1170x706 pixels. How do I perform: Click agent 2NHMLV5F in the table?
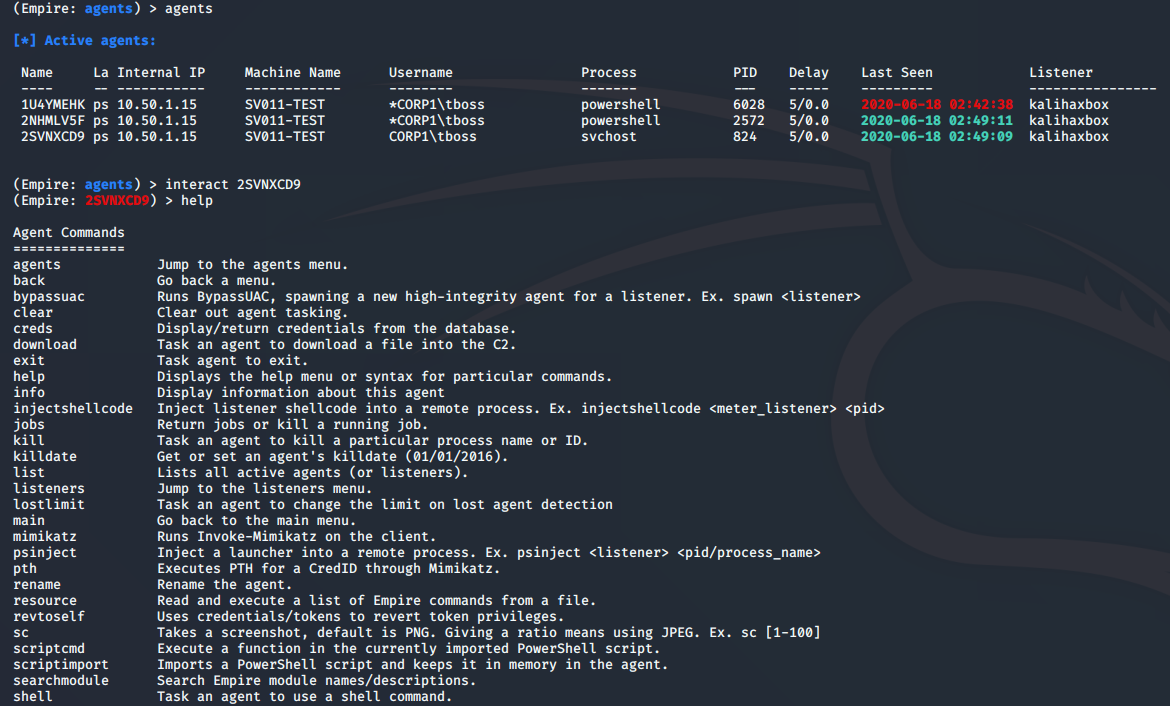pyautogui.click(x=53, y=120)
